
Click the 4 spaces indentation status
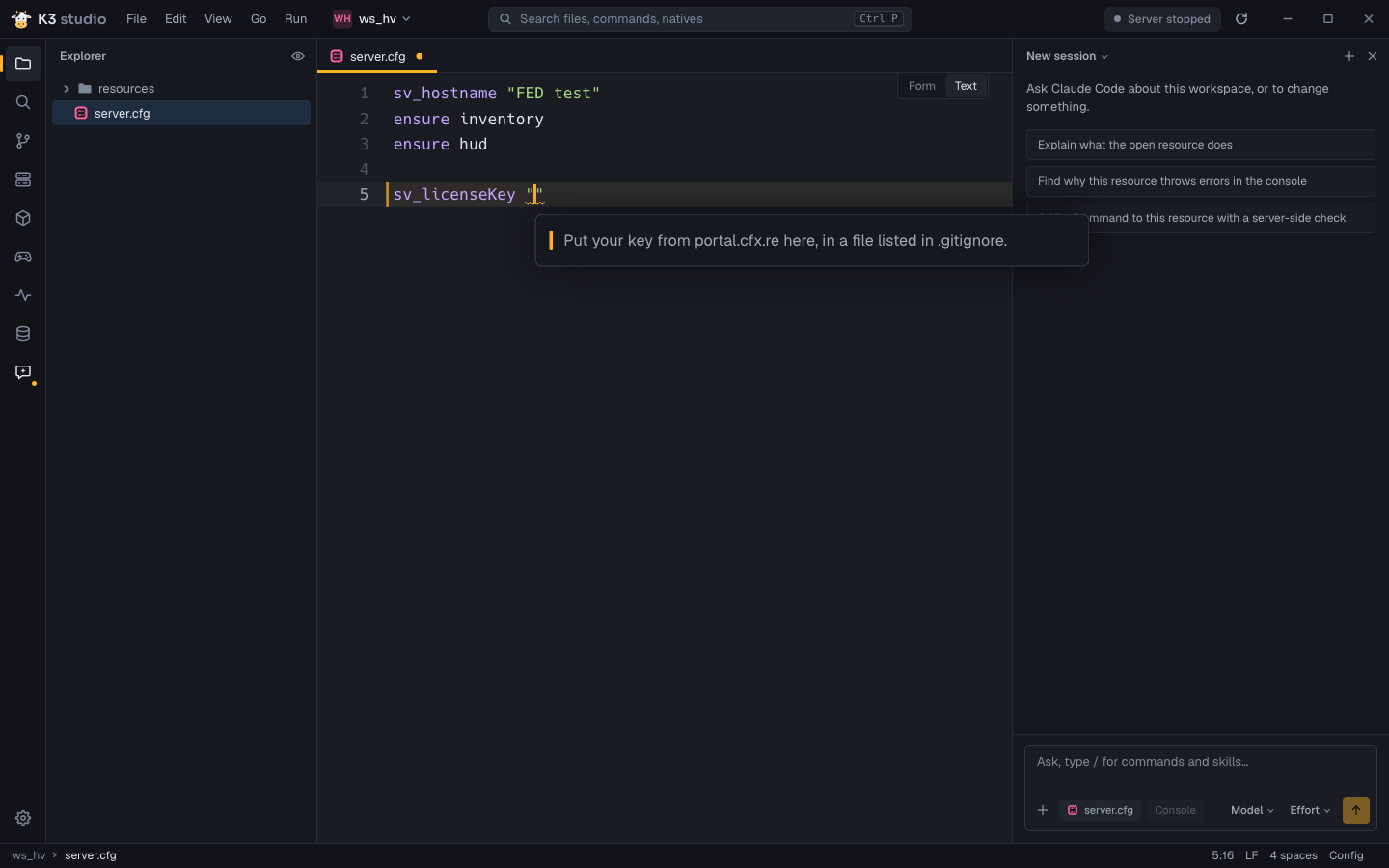click(x=1294, y=855)
